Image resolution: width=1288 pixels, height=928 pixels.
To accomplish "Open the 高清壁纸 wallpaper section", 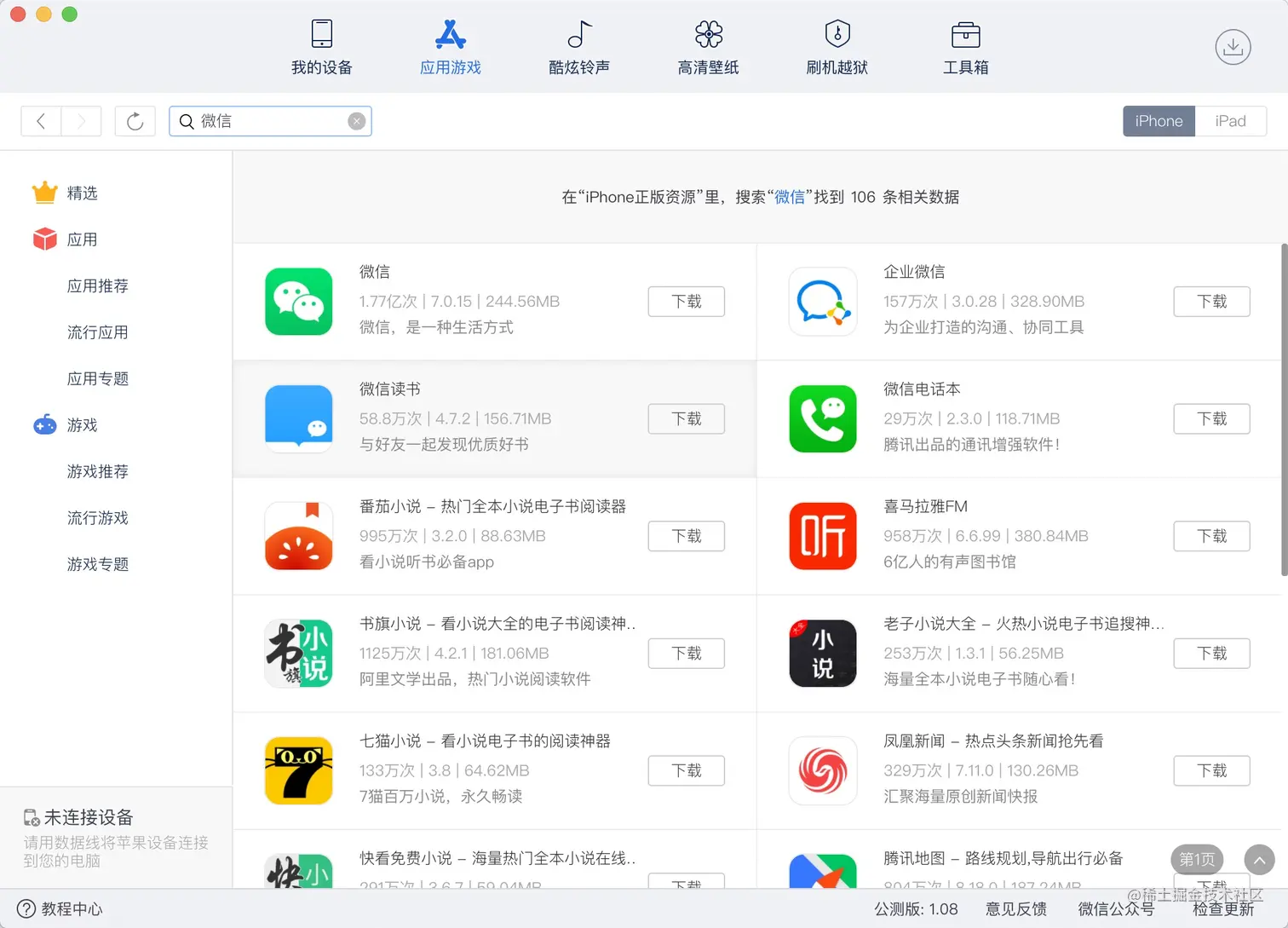I will point(708,47).
